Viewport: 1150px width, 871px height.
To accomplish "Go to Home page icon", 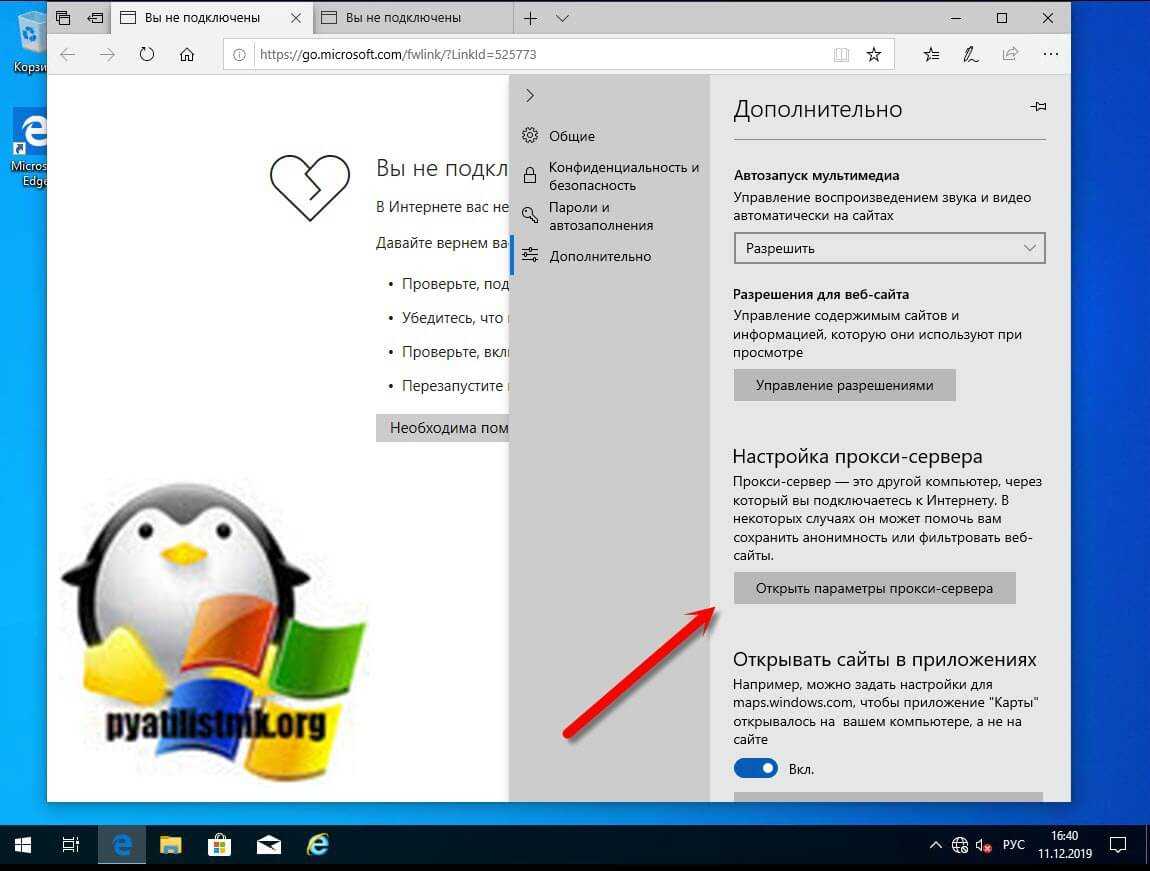I will [187, 55].
